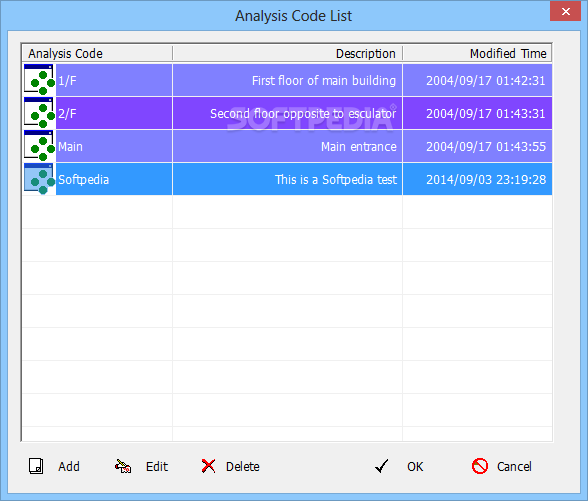Viewport: 588px width, 501px height.
Task: Sort by the Modified Time column header
Action: click(477, 53)
